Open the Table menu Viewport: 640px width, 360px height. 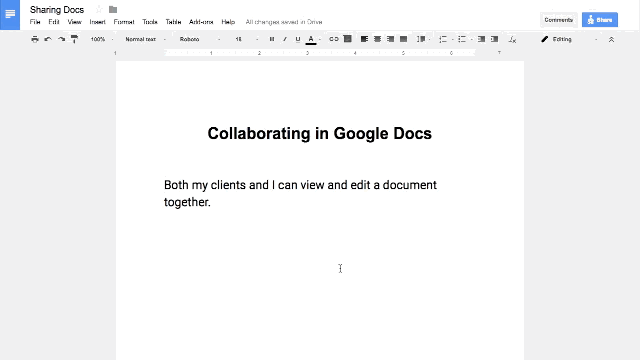pyautogui.click(x=173, y=22)
